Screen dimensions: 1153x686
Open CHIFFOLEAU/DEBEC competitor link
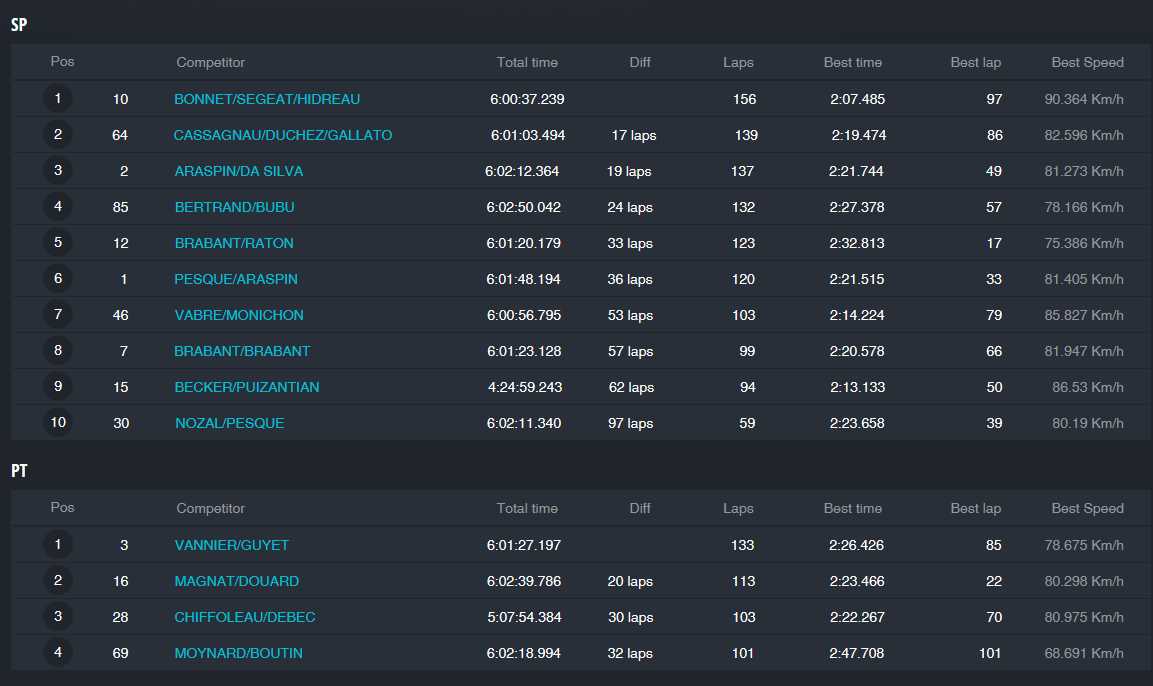coord(245,617)
